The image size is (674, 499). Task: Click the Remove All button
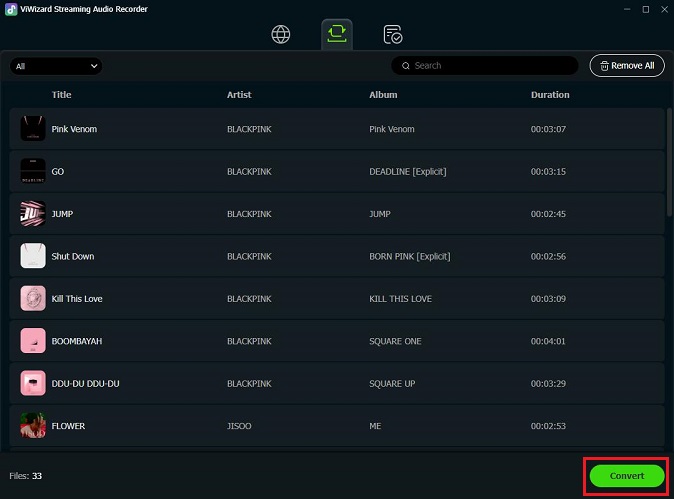pos(627,65)
